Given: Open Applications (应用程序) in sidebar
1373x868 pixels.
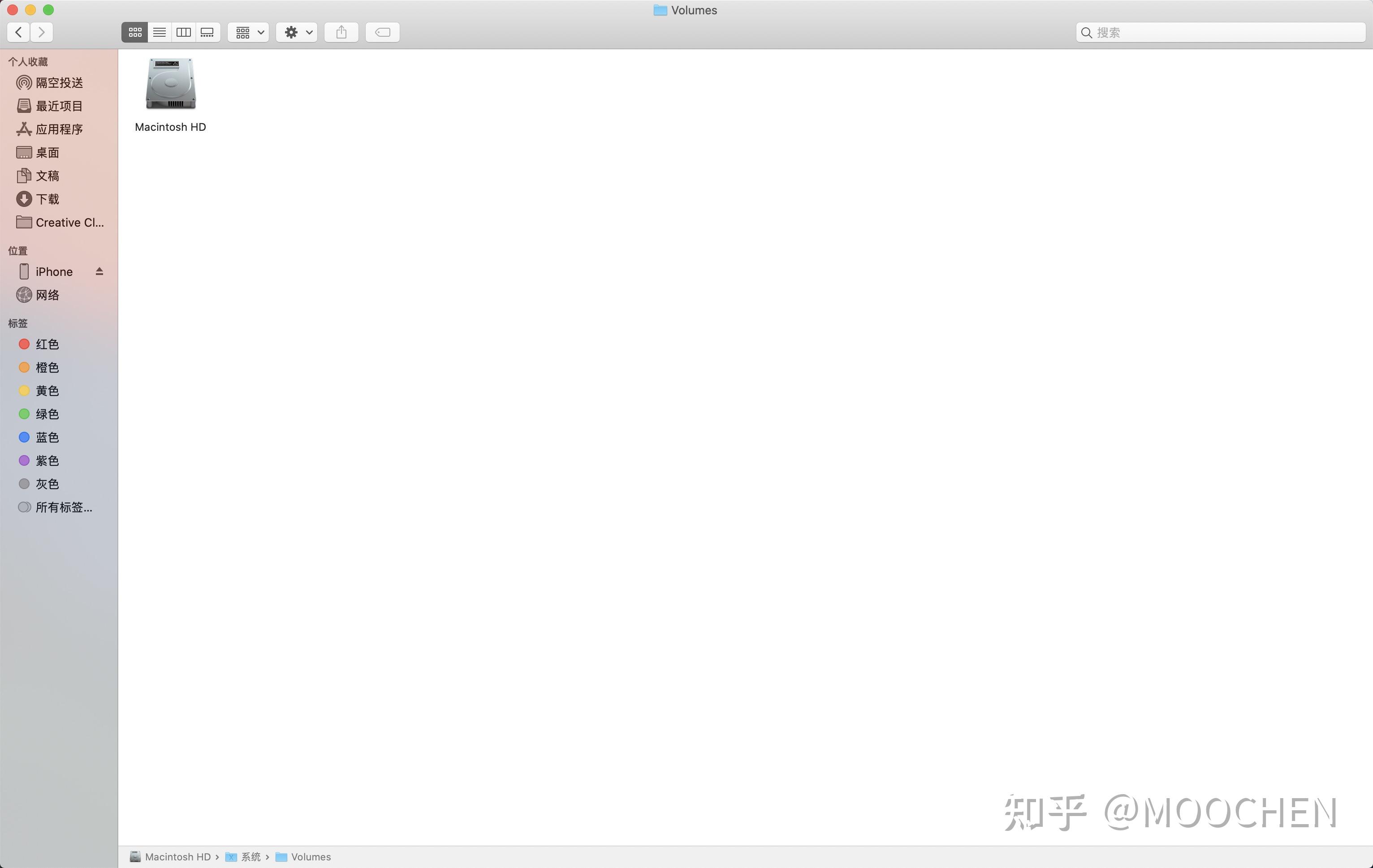Looking at the screenshot, I should click(59, 129).
